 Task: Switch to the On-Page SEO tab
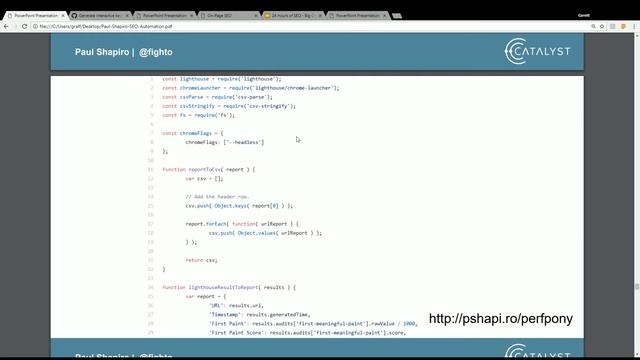tap(229, 16)
